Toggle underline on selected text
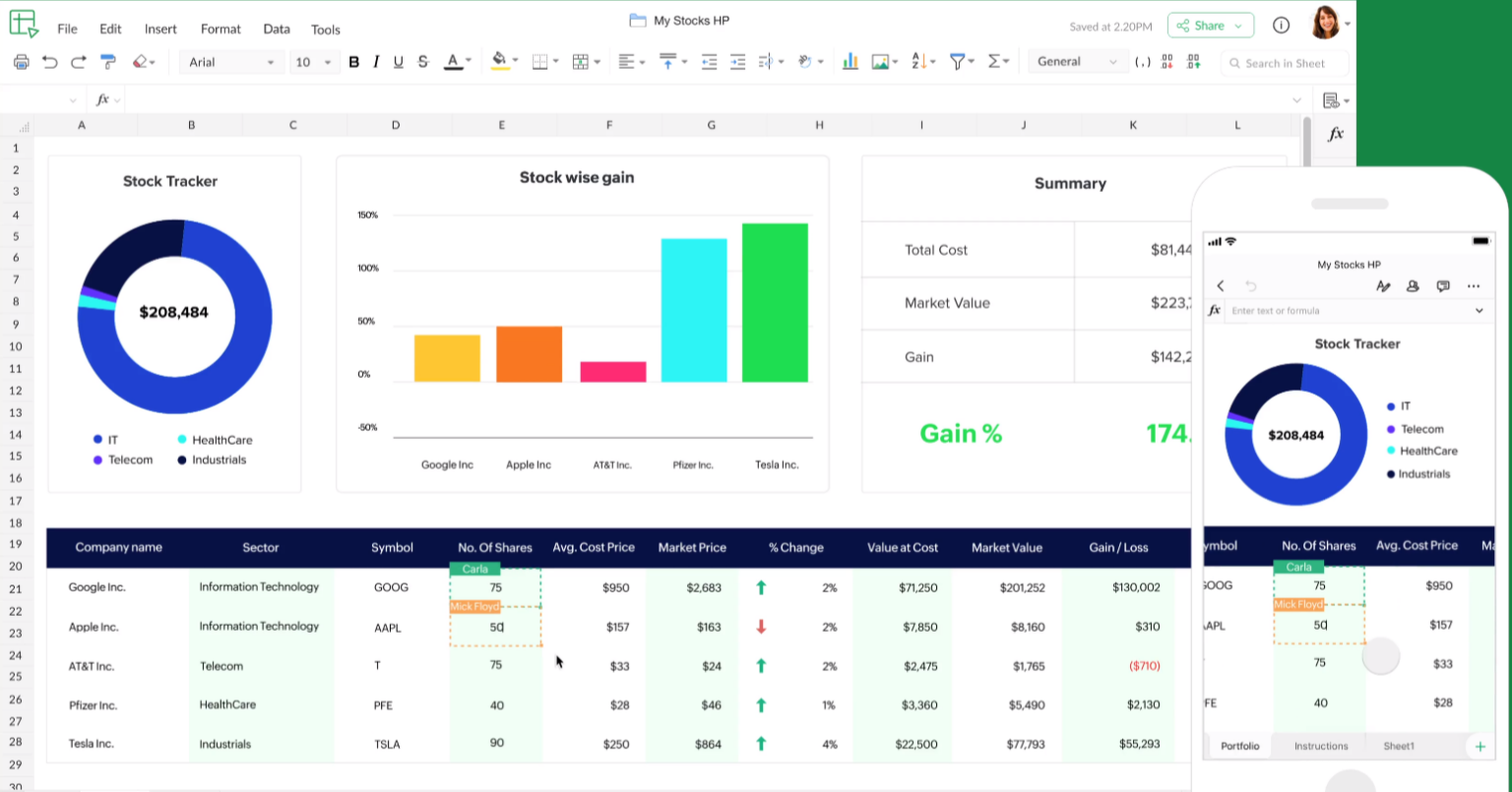This screenshot has height=792, width=1512. (x=398, y=62)
